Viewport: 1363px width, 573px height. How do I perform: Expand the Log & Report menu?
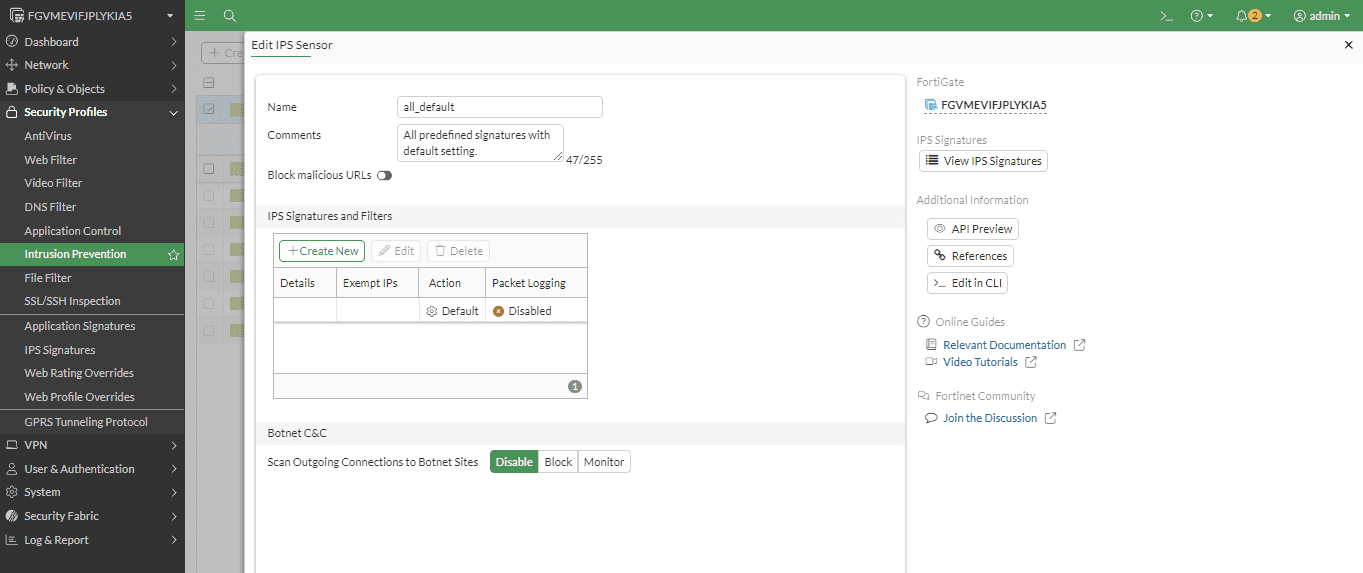point(92,540)
